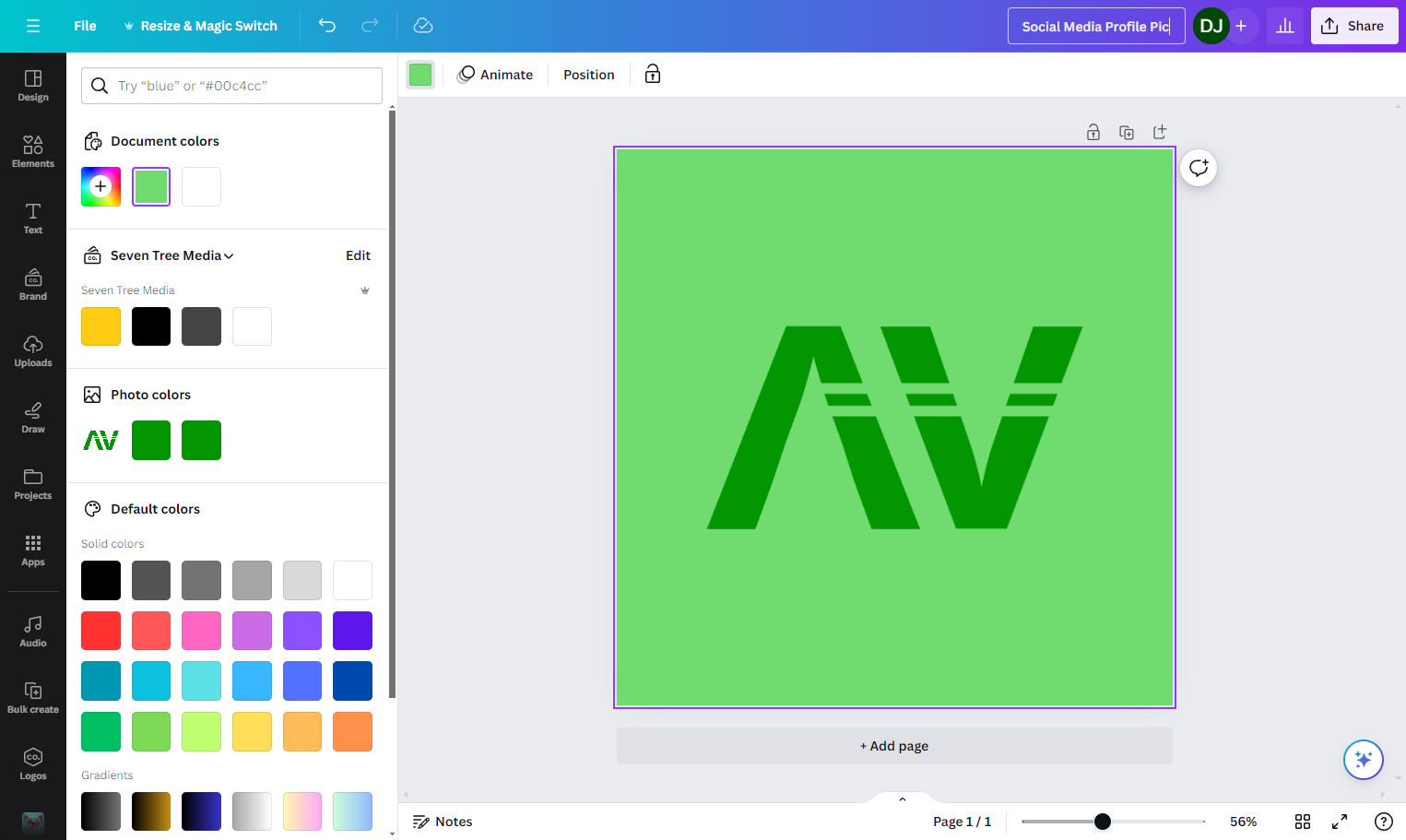Viewport: 1406px width, 840px height.
Task: Toggle the lock in the top toolbar
Action: pos(653,75)
